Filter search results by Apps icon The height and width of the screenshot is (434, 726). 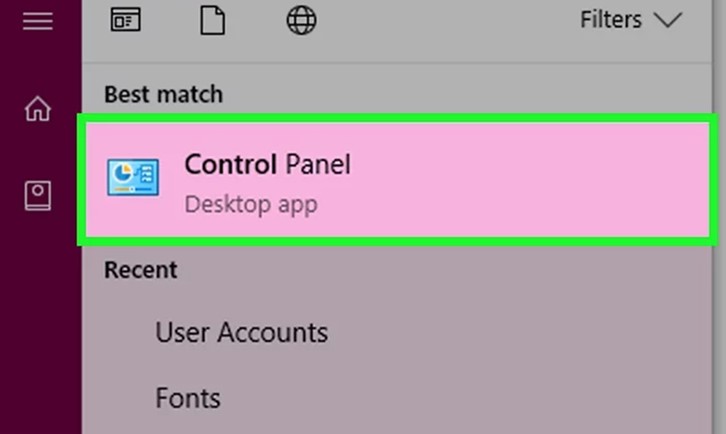[125, 20]
